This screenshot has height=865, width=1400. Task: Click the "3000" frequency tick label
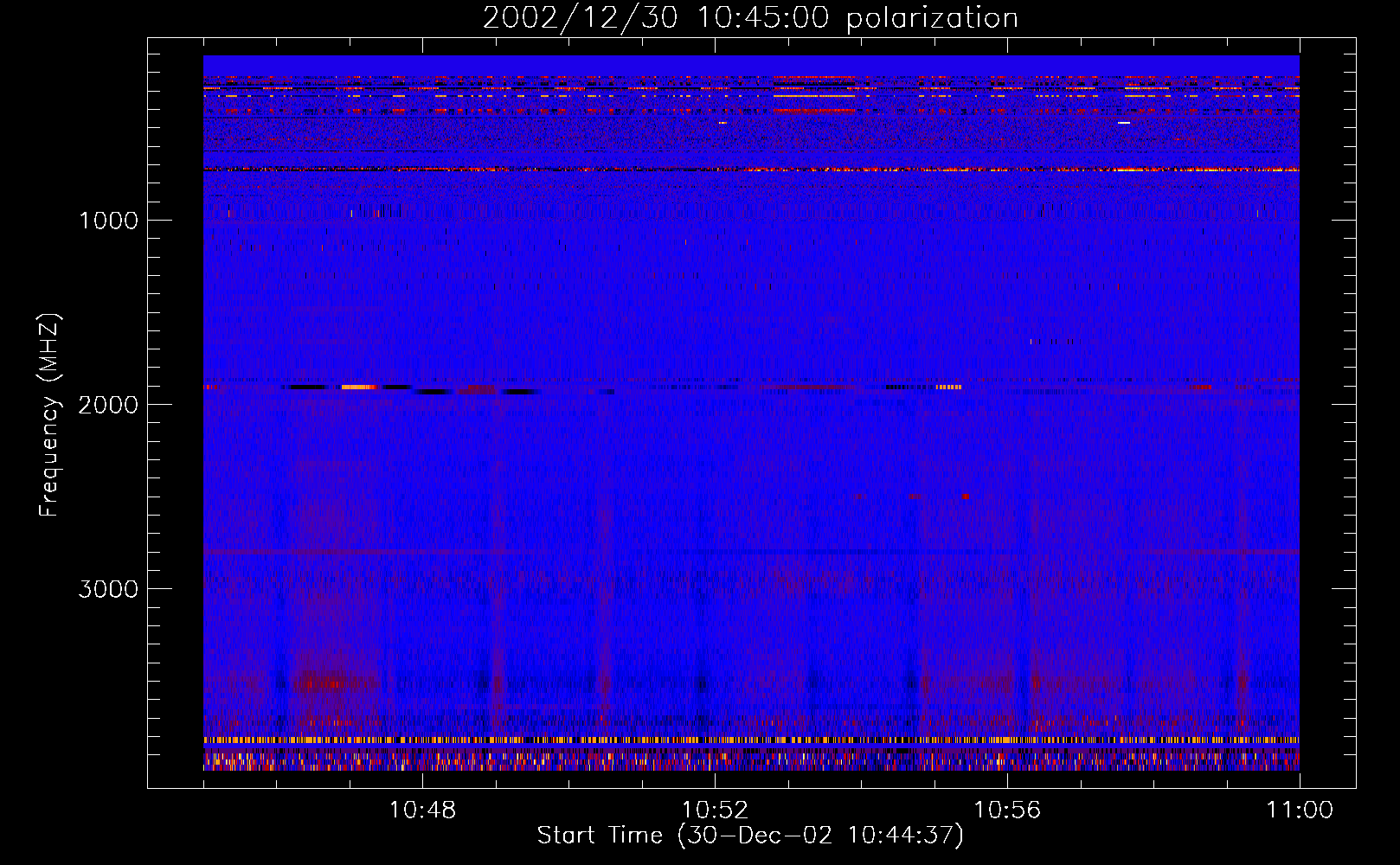(x=108, y=589)
